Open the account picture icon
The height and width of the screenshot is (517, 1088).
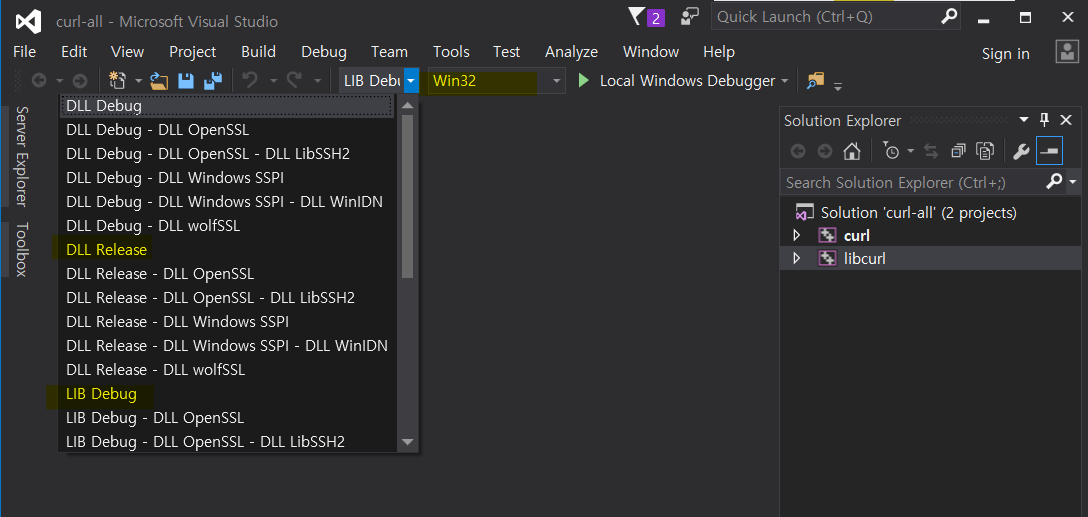[1065, 51]
